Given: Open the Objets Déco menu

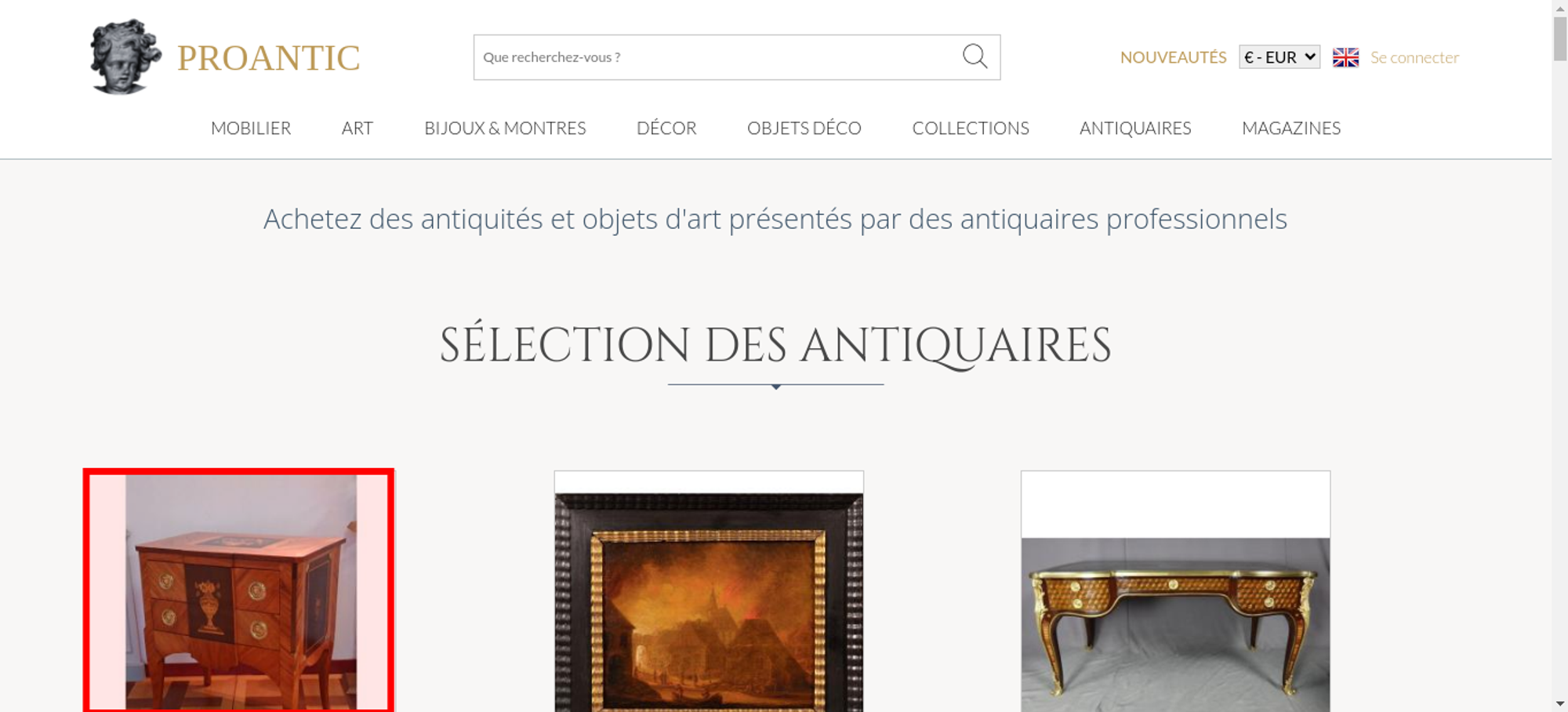Looking at the screenshot, I should tap(804, 128).
